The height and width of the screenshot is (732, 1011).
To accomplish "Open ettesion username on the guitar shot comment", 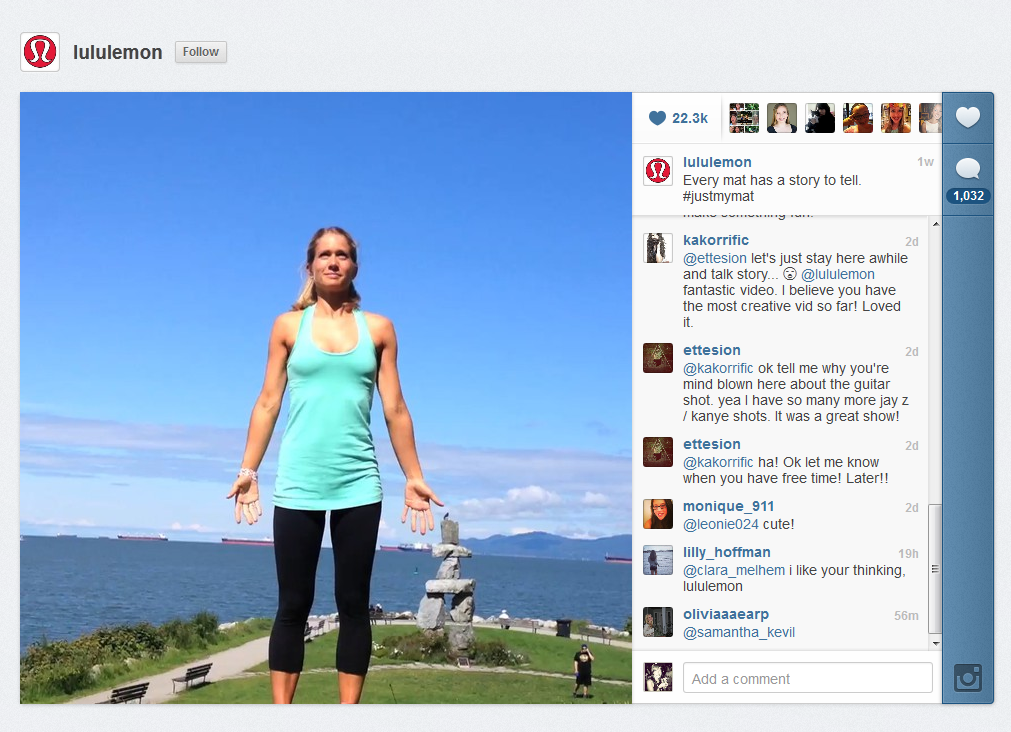I will 712,351.
